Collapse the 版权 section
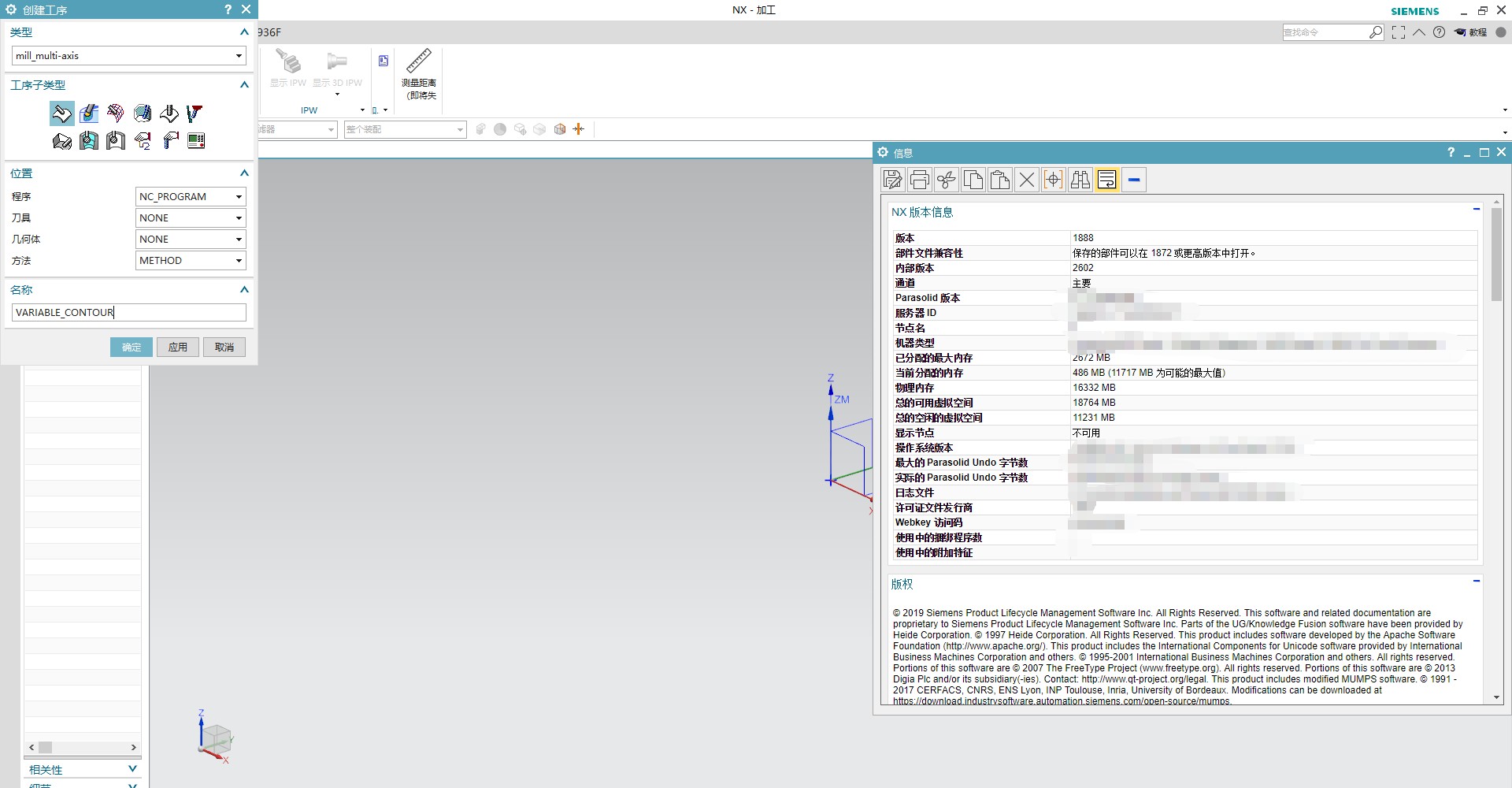The width and height of the screenshot is (1512, 788). pyautogui.click(x=1477, y=582)
